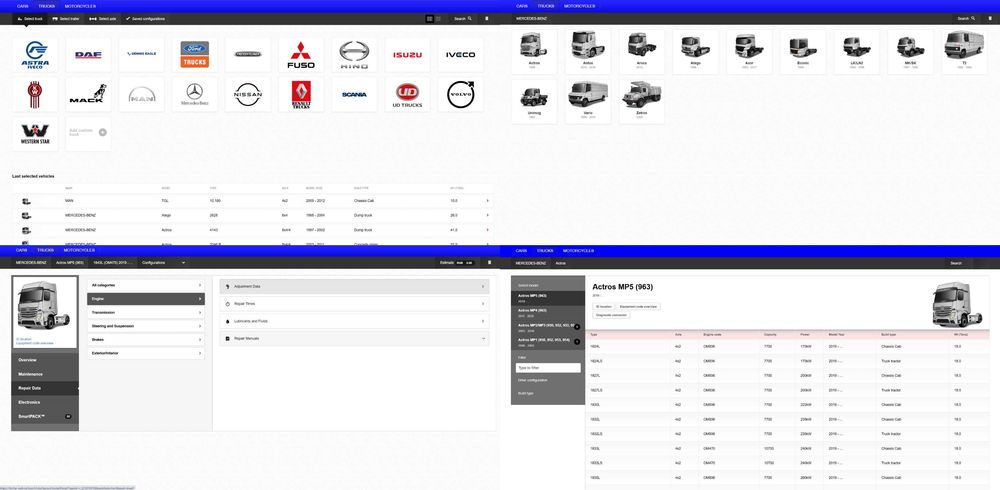
Task: Expand the Brakes category
Action: (x=146, y=339)
